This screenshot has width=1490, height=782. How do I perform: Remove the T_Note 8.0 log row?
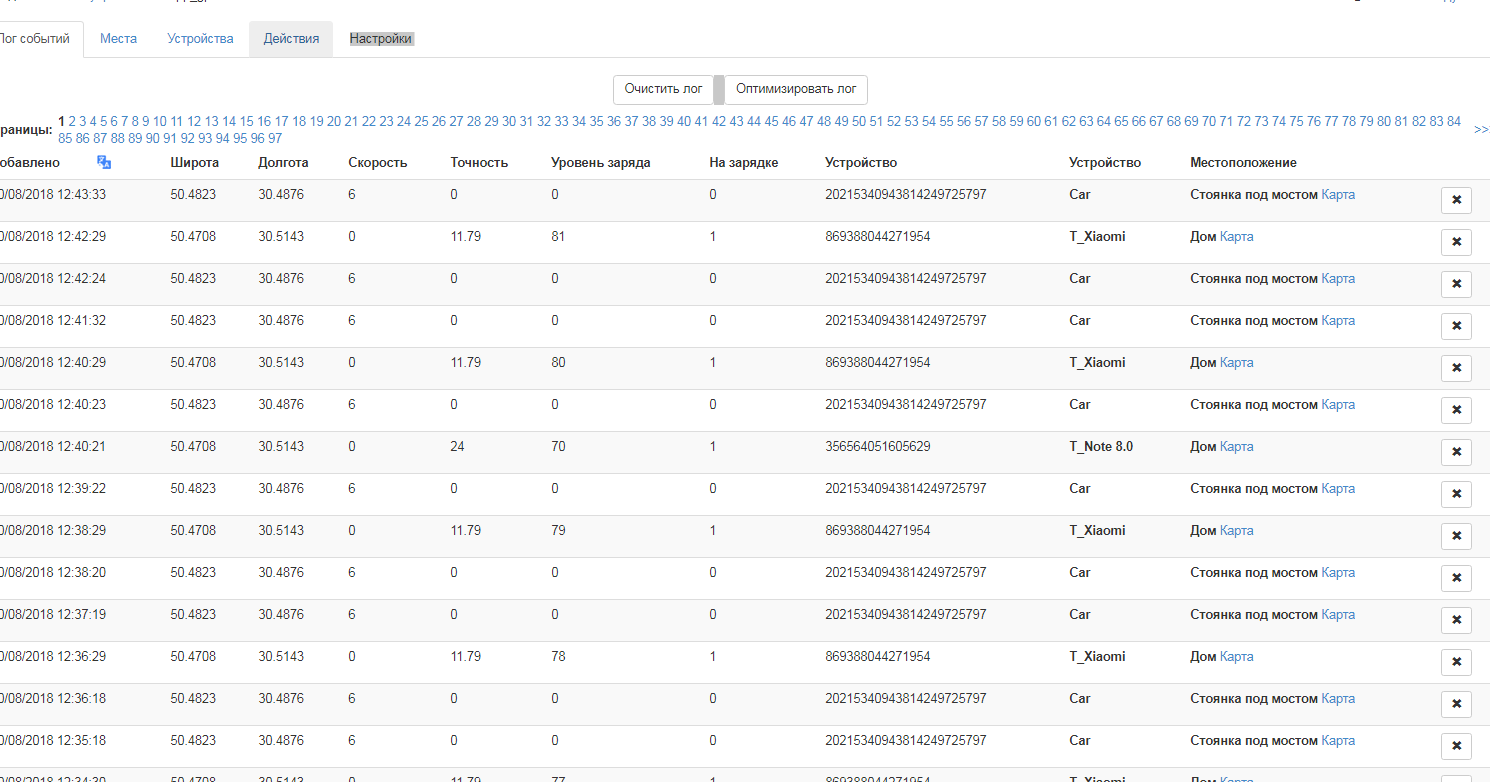(x=1456, y=452)
